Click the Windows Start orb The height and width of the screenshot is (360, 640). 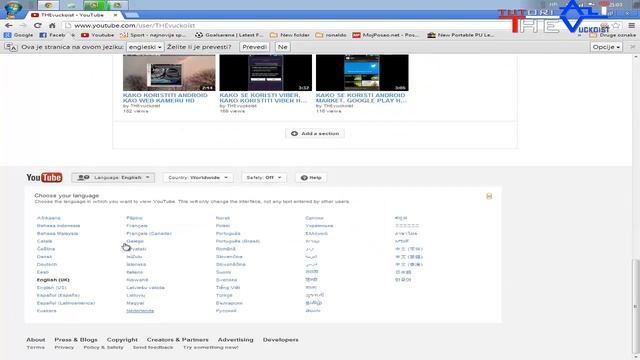pos(13,9)
